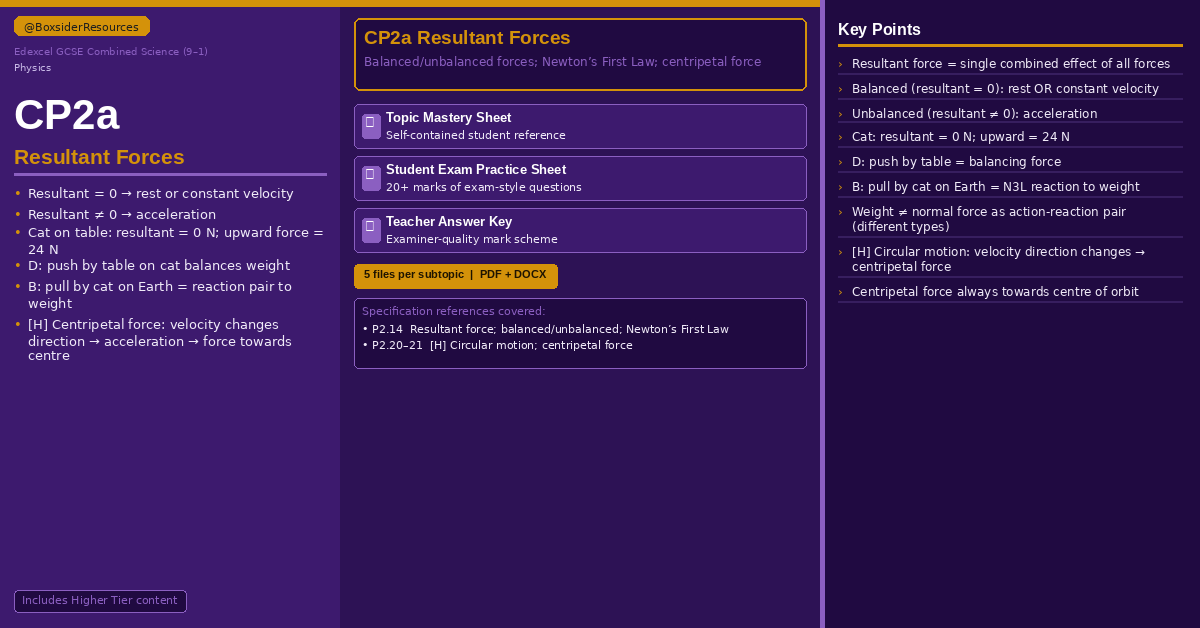Click the Topic Mastery Sheet document icon
Screen dimensions: 1200x628
[371, 126]
